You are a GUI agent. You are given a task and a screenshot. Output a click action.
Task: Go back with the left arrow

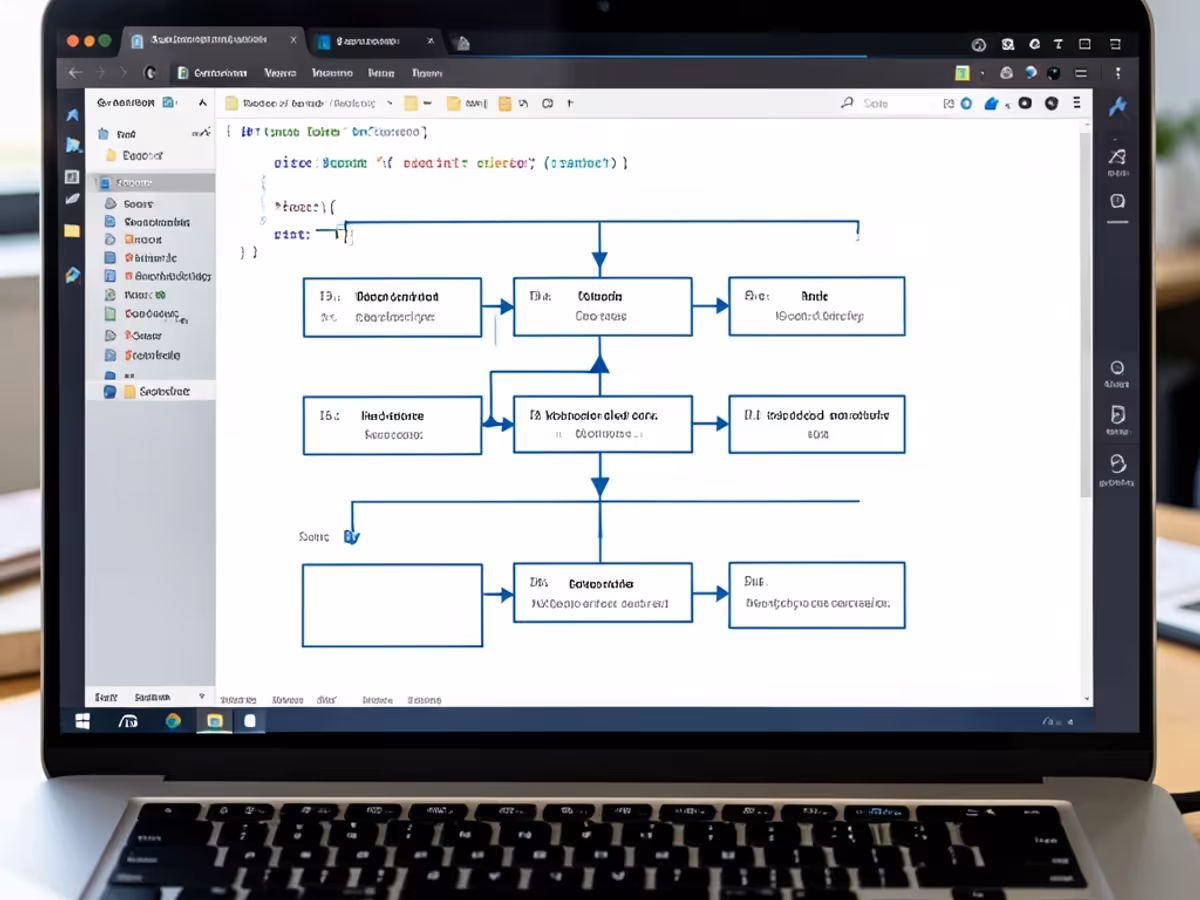tap(74, 72)
